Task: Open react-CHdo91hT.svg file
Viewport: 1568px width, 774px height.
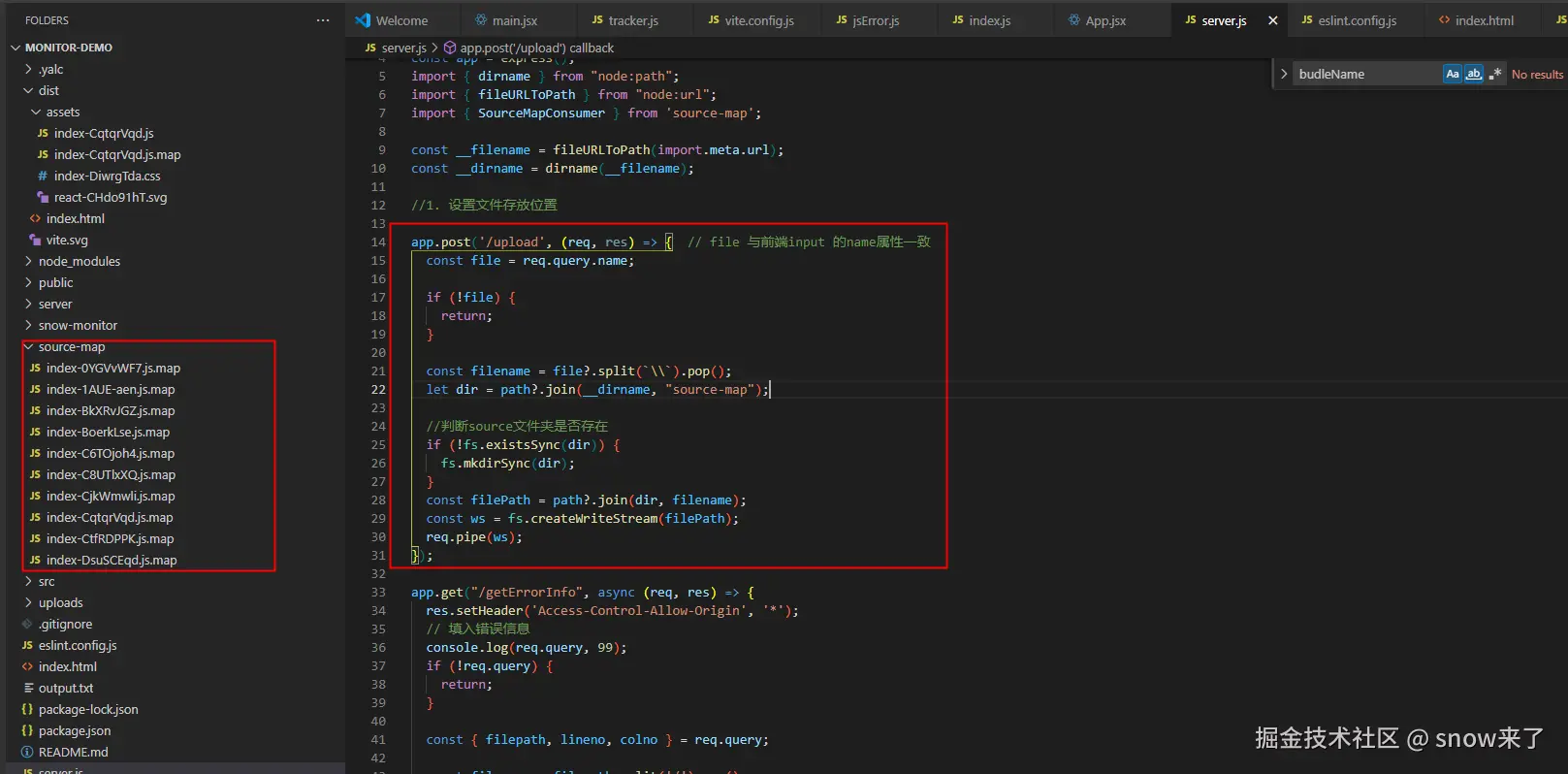Action: tap(111, 197)
